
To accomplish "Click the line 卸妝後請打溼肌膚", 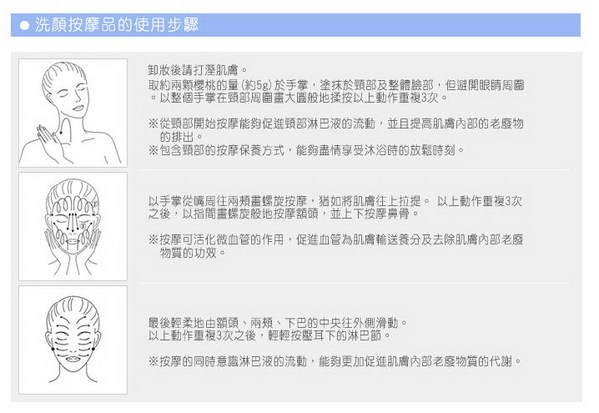I will point(198,70).
